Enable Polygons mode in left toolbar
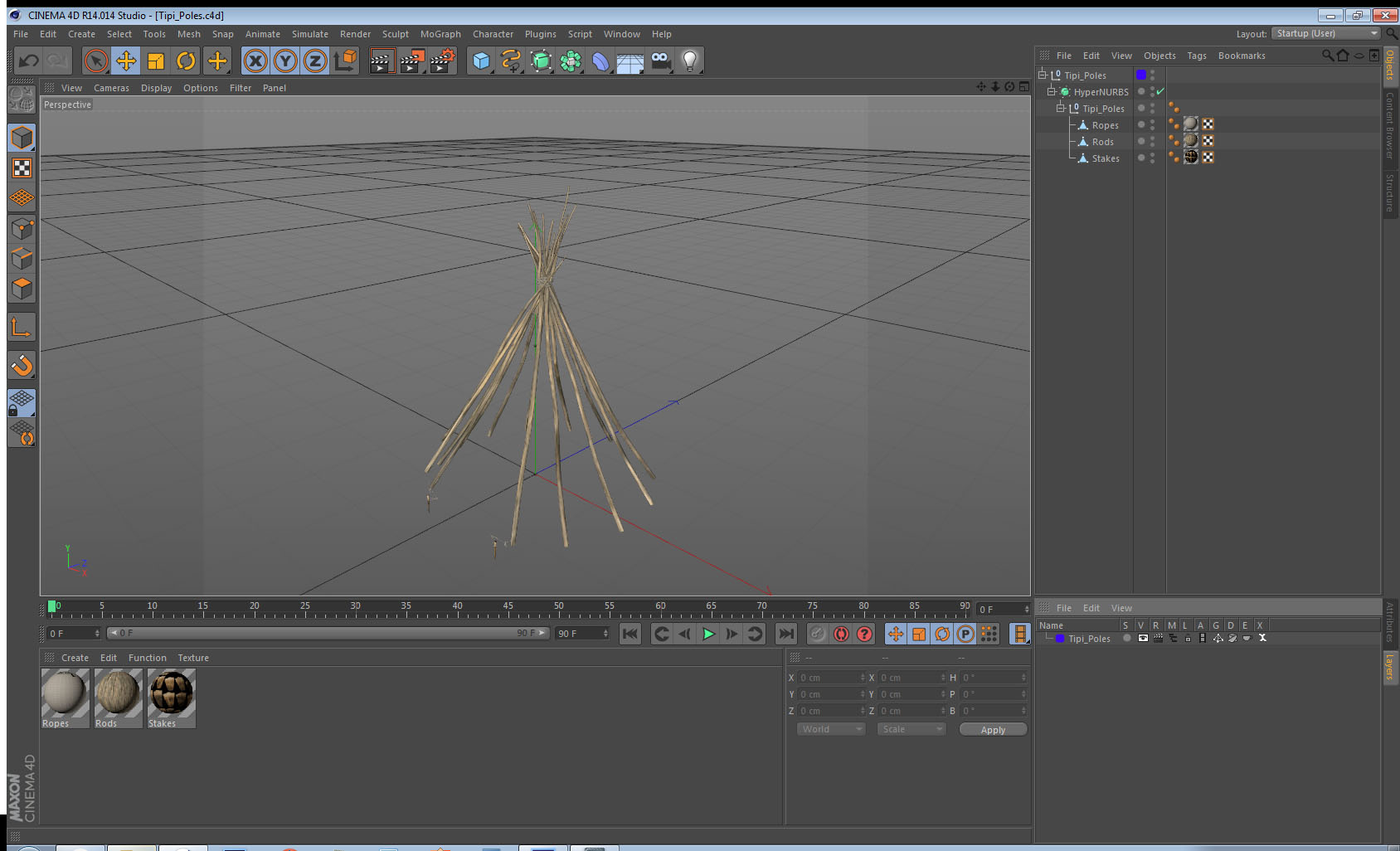This screenshot has height=851, width=1400. 22,288
